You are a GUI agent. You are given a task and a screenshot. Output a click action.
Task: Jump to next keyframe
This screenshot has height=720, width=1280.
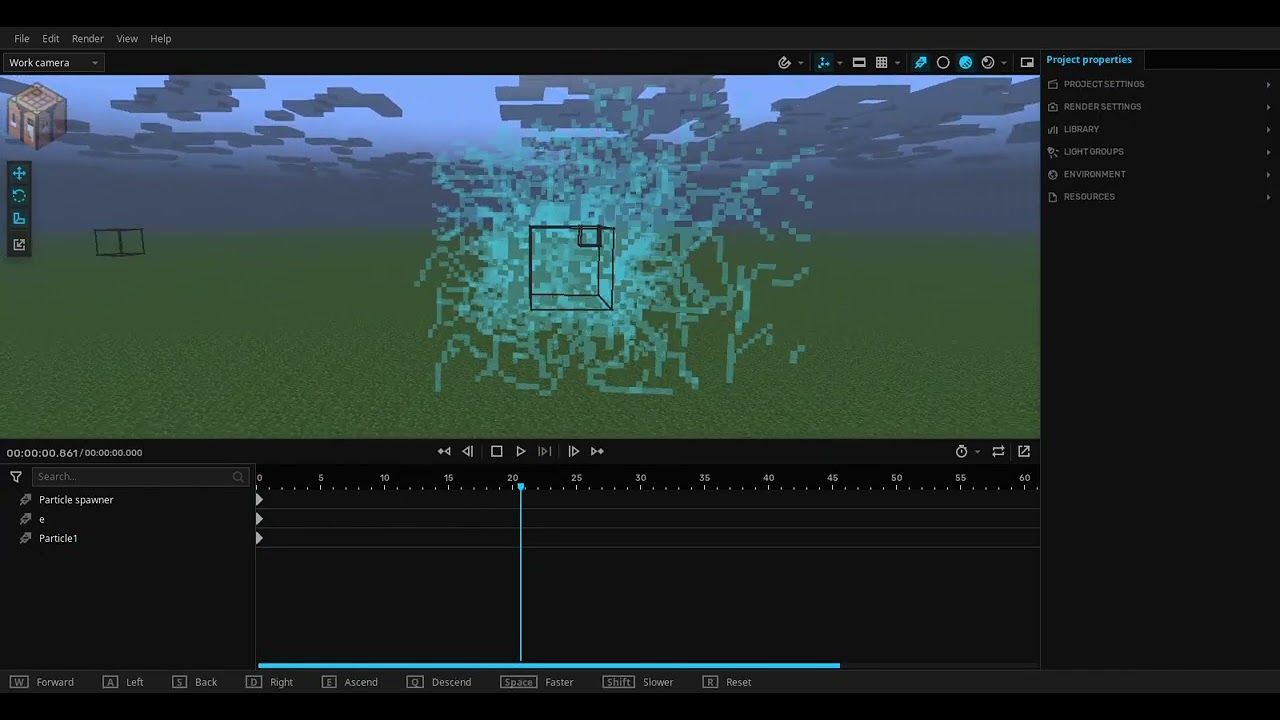pyautogui.click(x=597, y=451)
